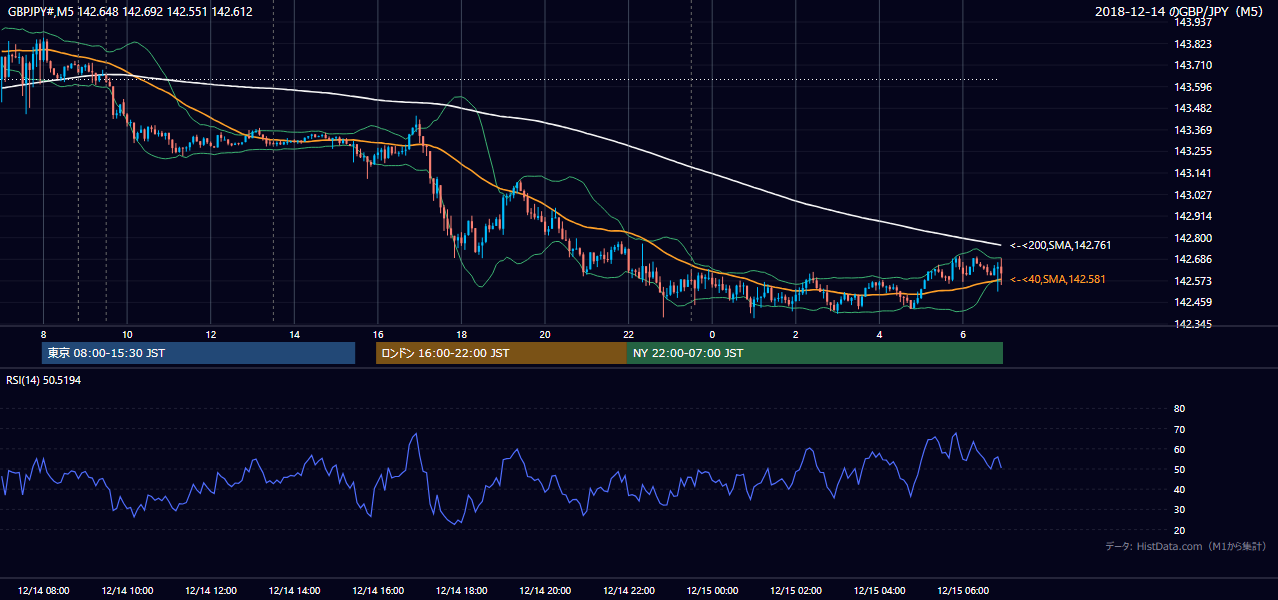Click the 12/15 00:00 time label
Screen dimensions: 1278x600
click(x=712, y=591)
